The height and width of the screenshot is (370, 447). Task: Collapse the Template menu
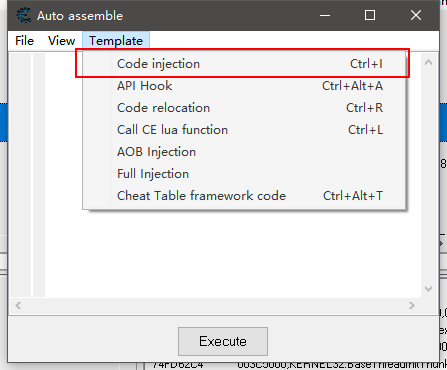pyautogui.click(x=116, y=41)
